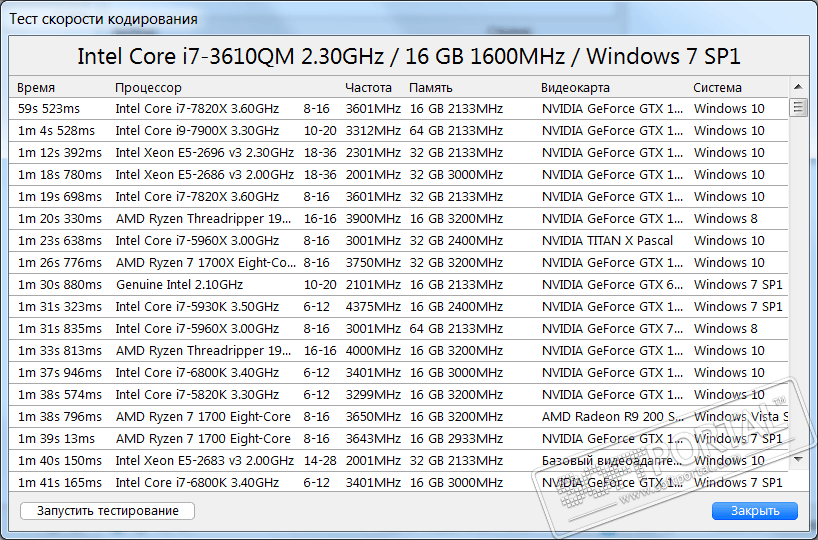Select the row with time 1m 33s 813ms
818x540 pixels.
click(398, 351)
